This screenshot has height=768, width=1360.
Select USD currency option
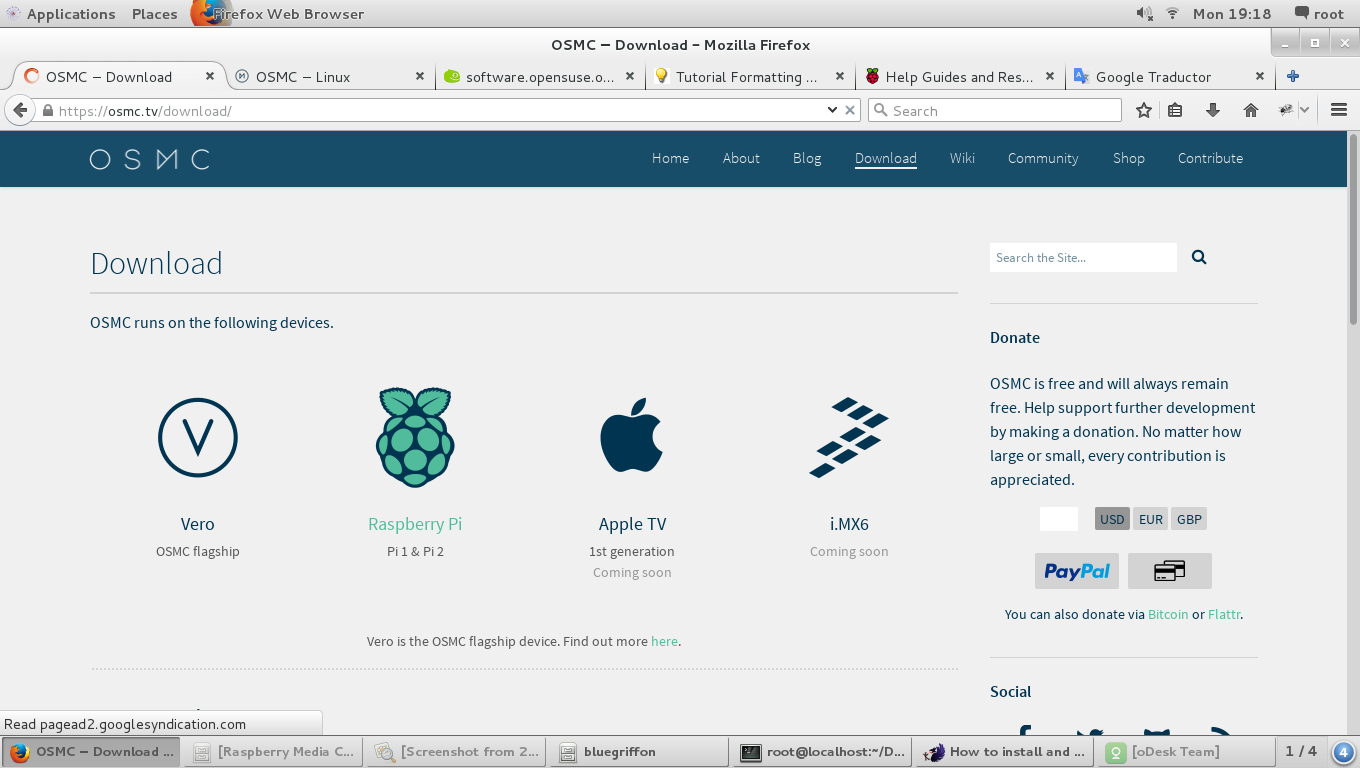click(x=1112, y=519)
